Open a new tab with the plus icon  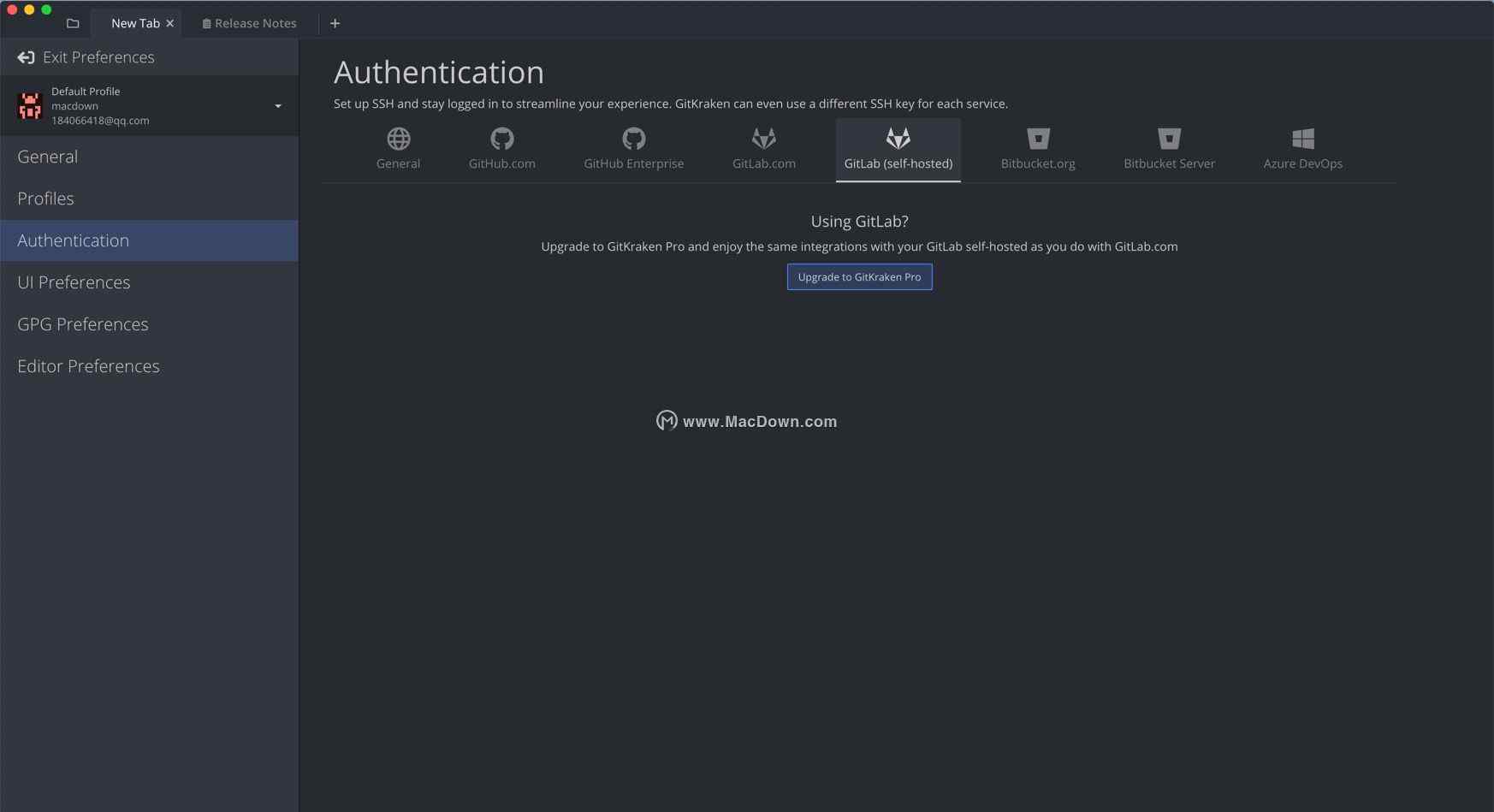[x=335, y=23]
